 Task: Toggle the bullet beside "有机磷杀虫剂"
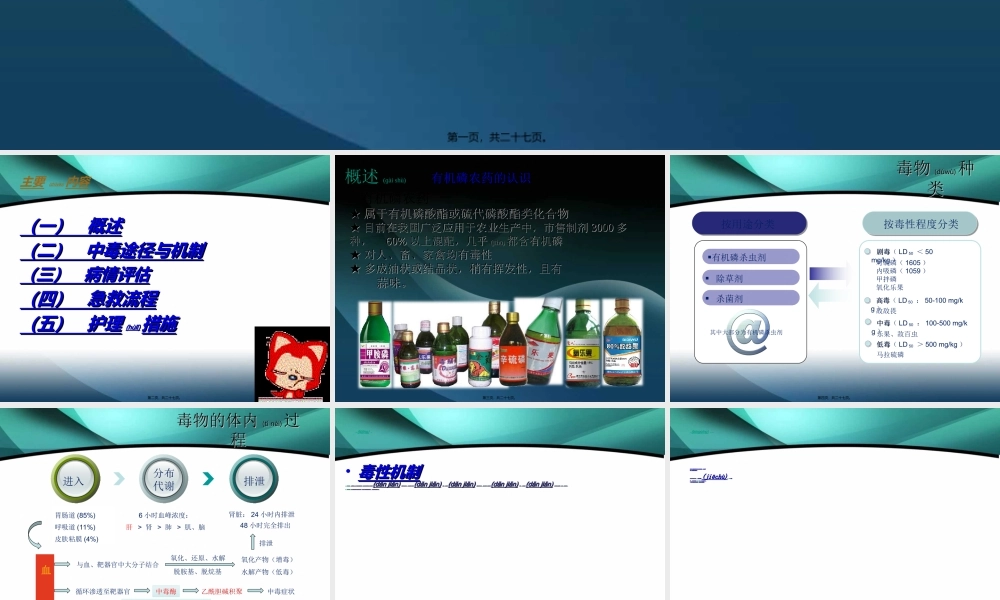709,255
